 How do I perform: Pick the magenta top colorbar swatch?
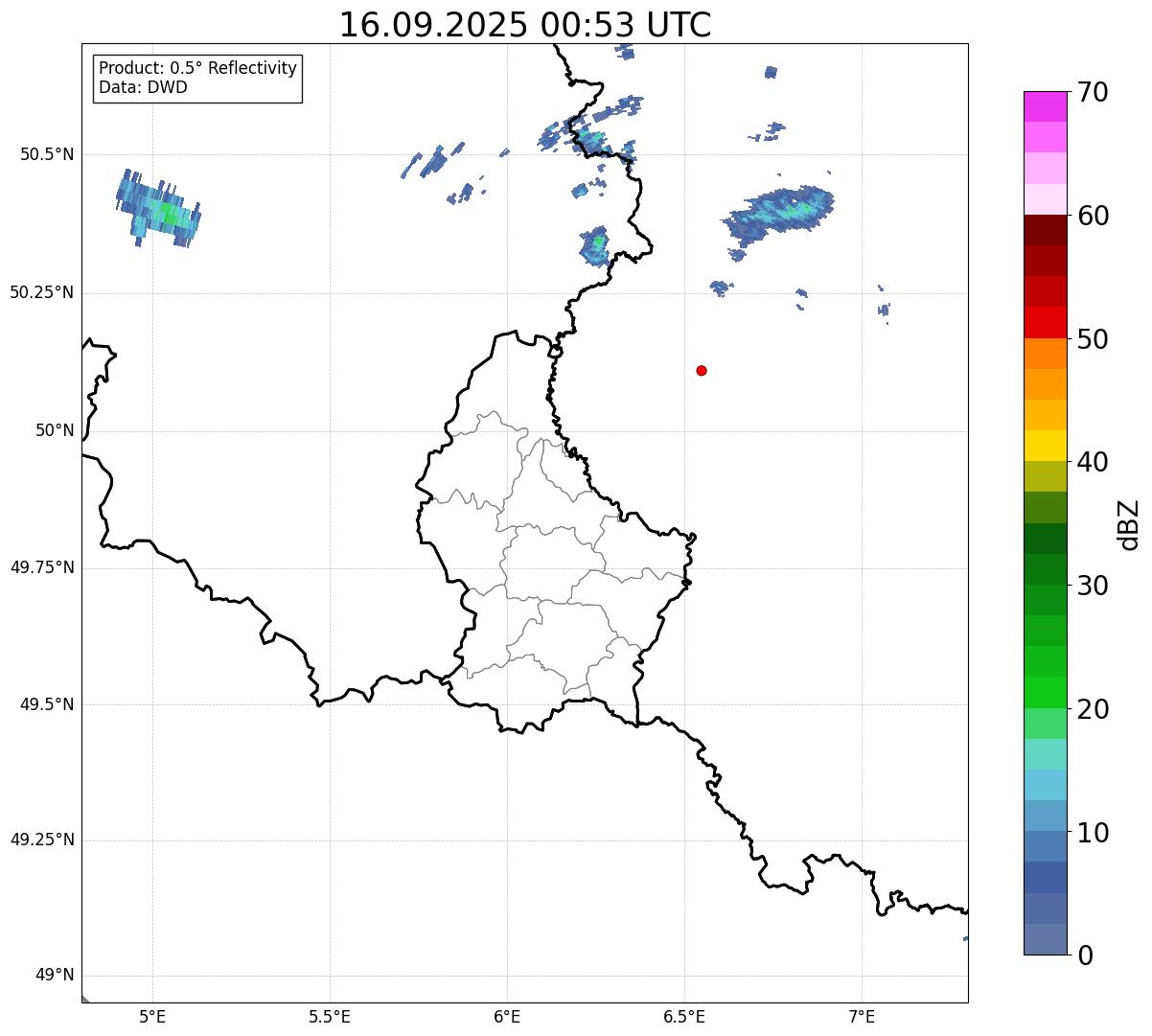1046,106
